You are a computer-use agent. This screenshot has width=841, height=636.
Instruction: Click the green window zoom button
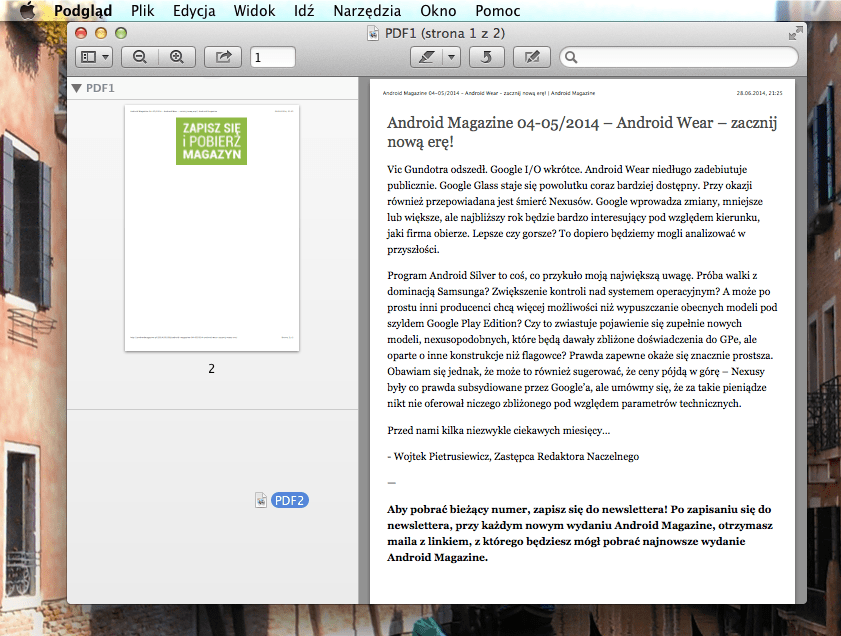[121, 33]
